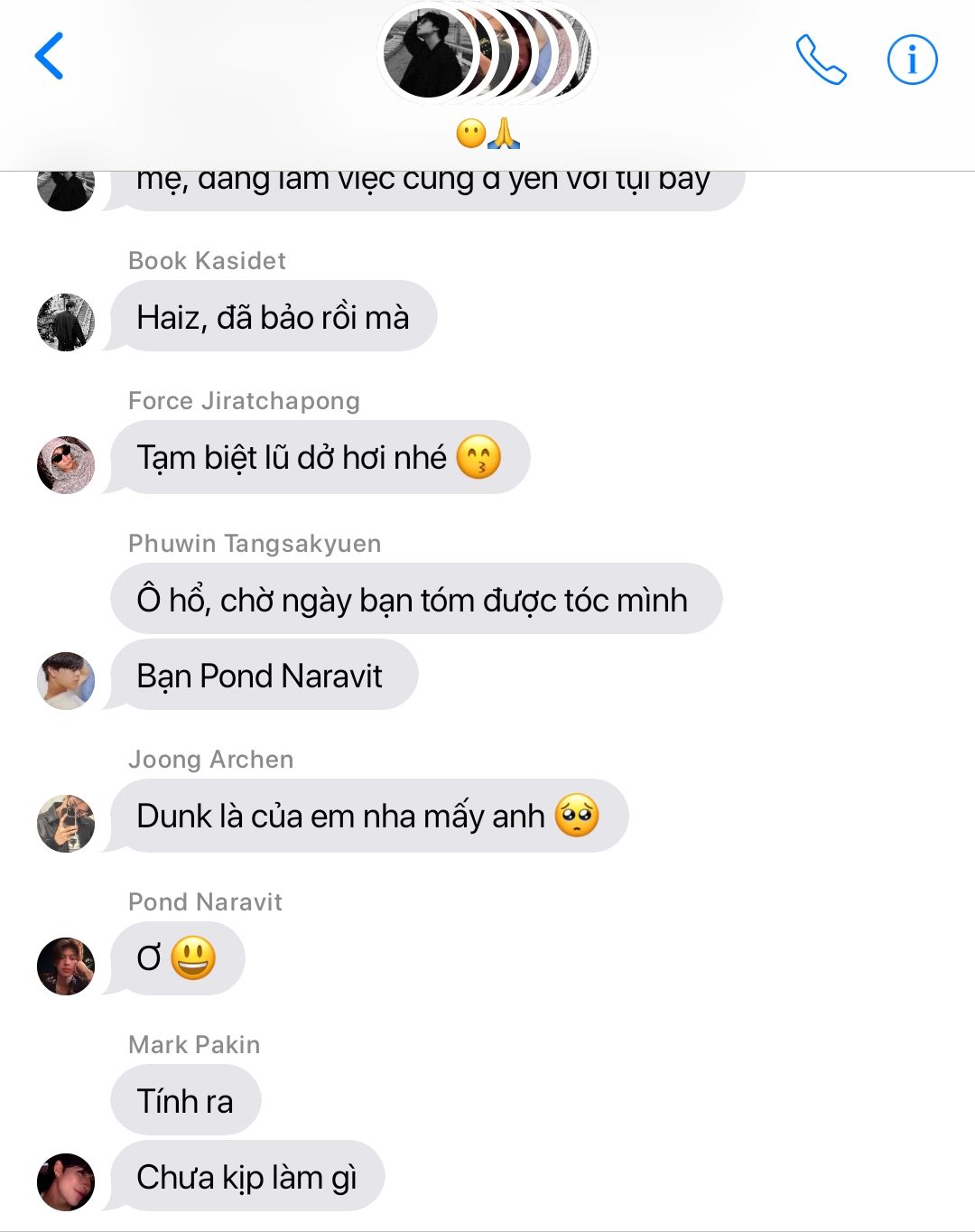Select the "Tạm biệt lũ dở hơi nhé" message
The image size is (975, 1232).
pos(320,457)
